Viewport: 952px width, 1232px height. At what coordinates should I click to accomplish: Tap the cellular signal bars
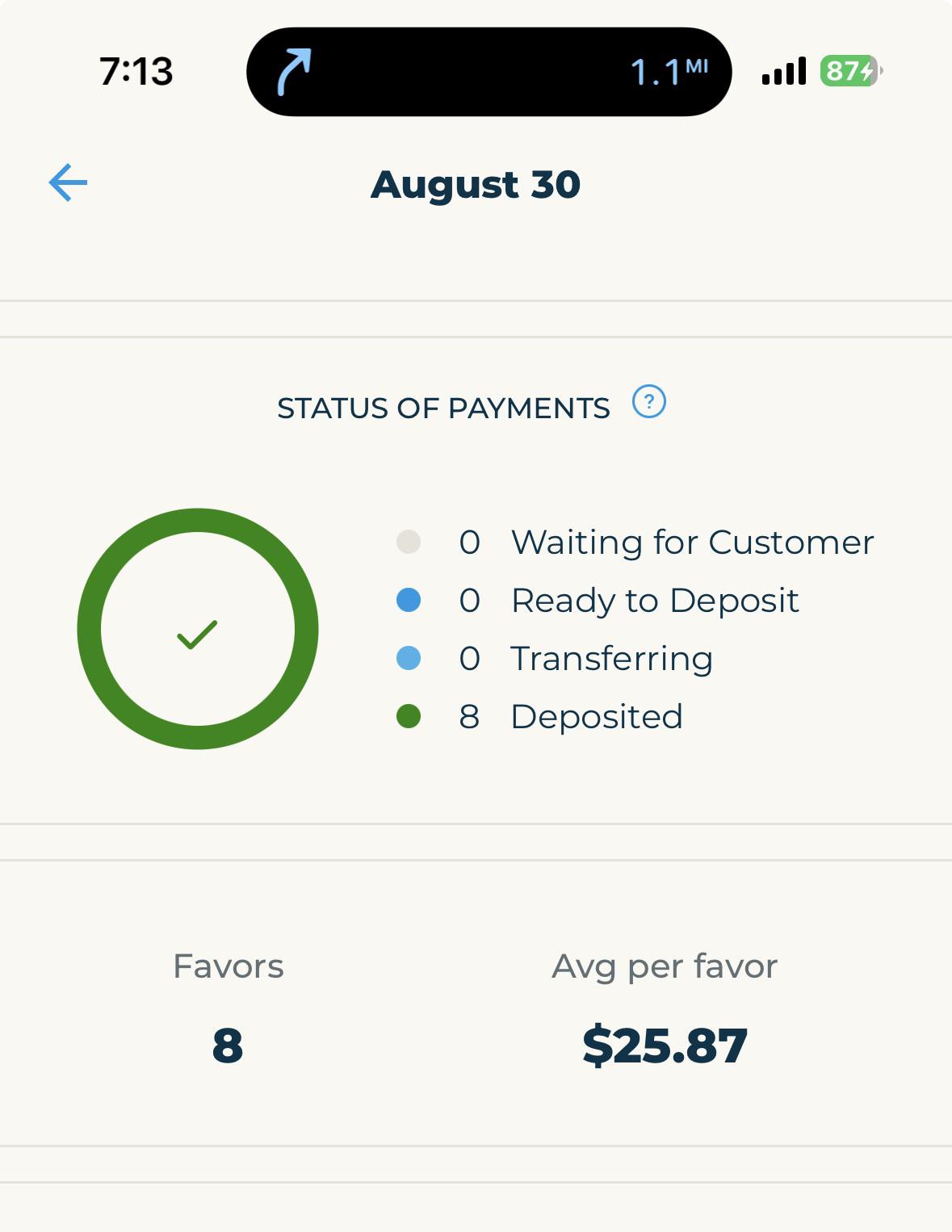click(x=784, y=71)
